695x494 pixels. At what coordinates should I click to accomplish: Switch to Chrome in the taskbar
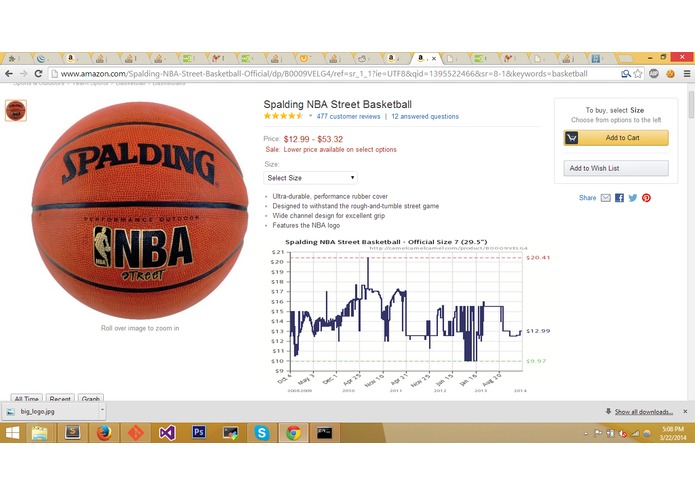[x=293, y=433]
